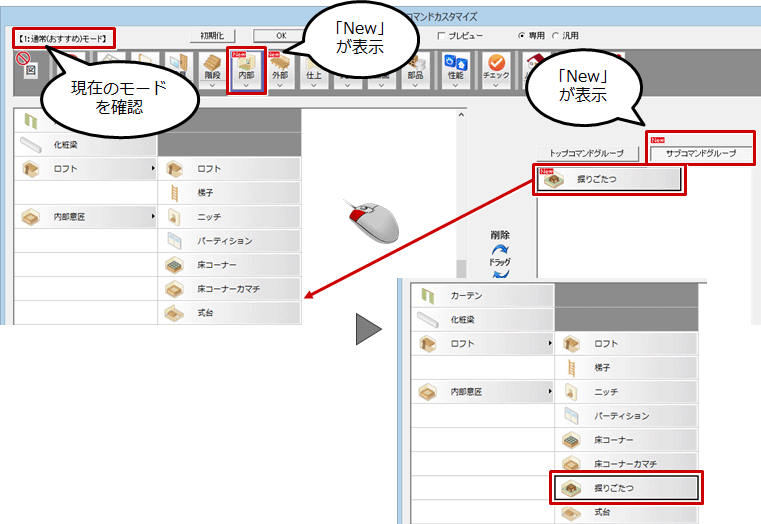Click the 図 icon at toolbar left

click(29, 70)
